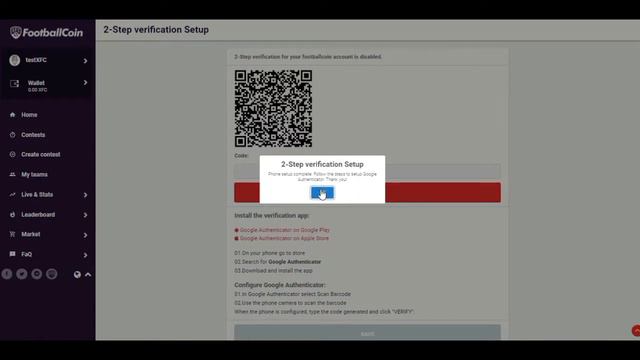Screen dimensions: 640x360
Task: Select Create contest menu item
Action: coord(40,154)
